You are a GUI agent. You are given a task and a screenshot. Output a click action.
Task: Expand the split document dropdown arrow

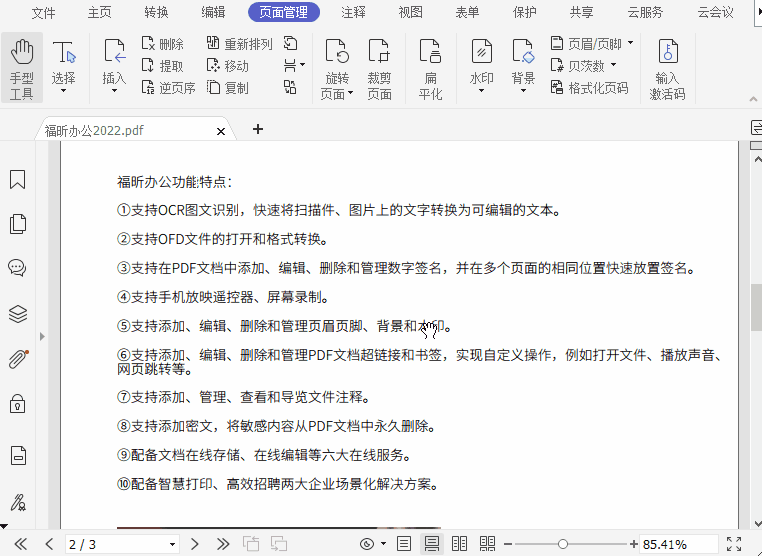(x=302, y=65)
